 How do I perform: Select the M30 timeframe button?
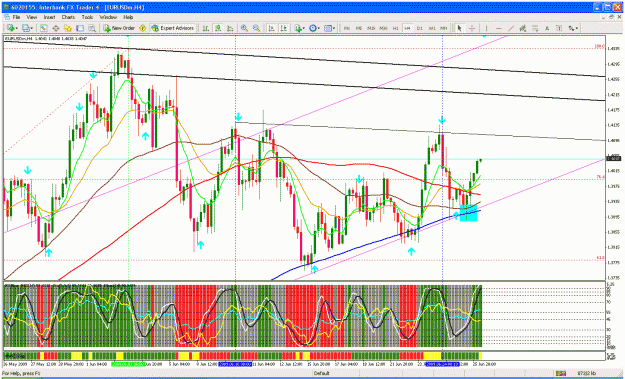(x=383, y=28)
